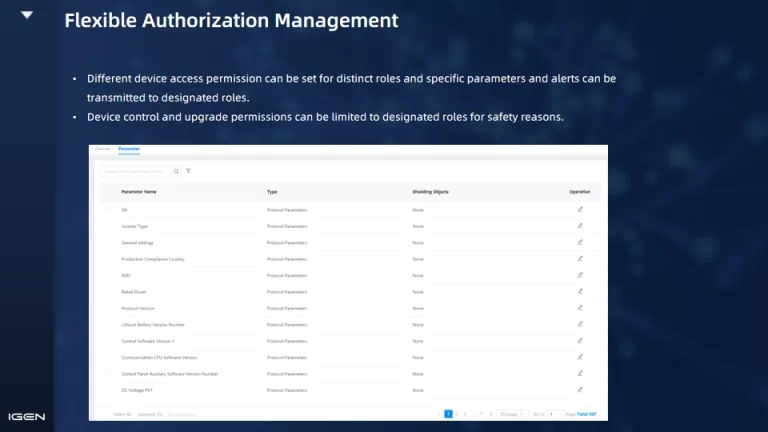
Task: Edit the Protocol Version parameter
Action: pyautogui.click(x=580, y=308)
